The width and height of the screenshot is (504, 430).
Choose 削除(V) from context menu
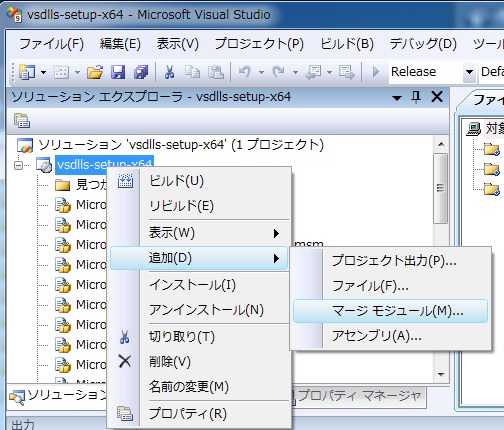click(x=170, y=362)
